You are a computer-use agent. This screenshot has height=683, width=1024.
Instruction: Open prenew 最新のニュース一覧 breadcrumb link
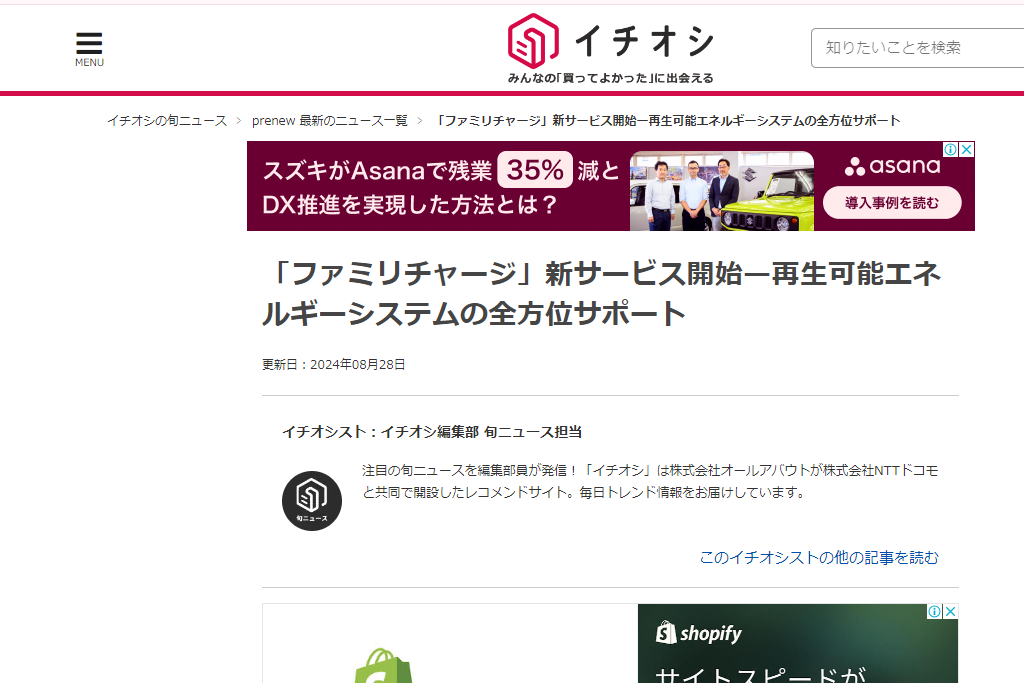click(330, 121)
